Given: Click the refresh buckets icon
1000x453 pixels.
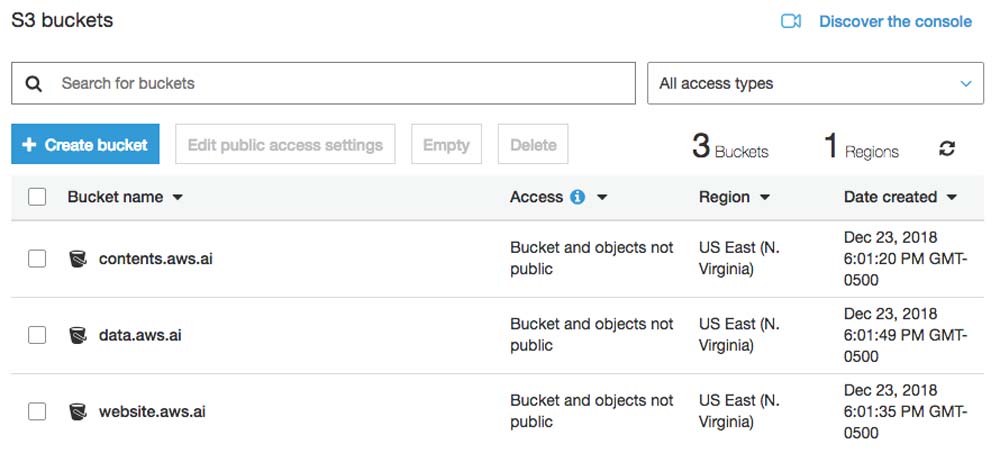Looking at the screenshot, I should [947, 149].
